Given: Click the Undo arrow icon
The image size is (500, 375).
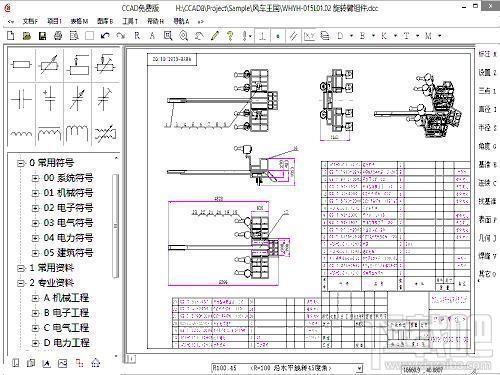Looking at the screenshot, I should tap(105, 35).
